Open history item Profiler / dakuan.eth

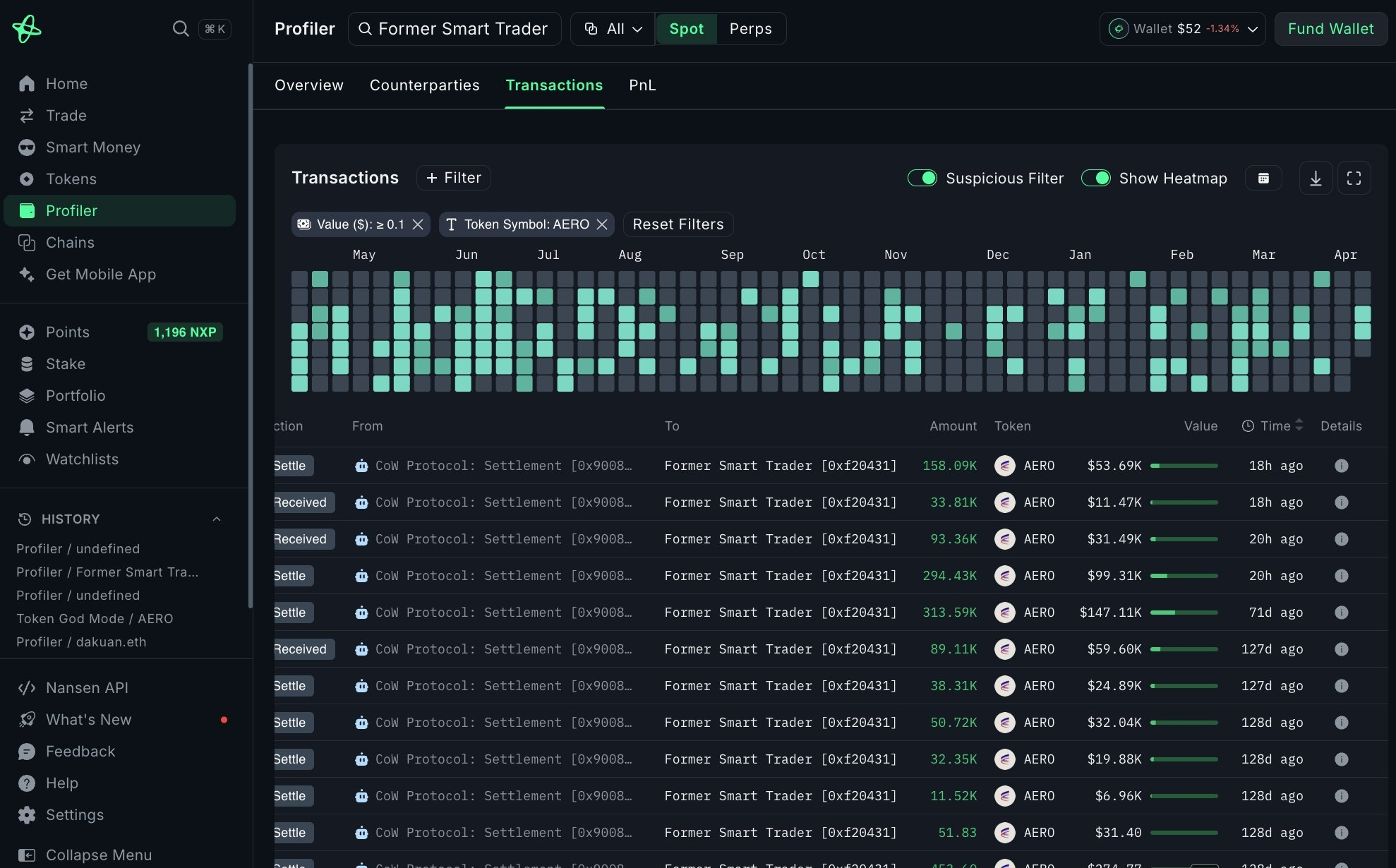coord(81,641)
